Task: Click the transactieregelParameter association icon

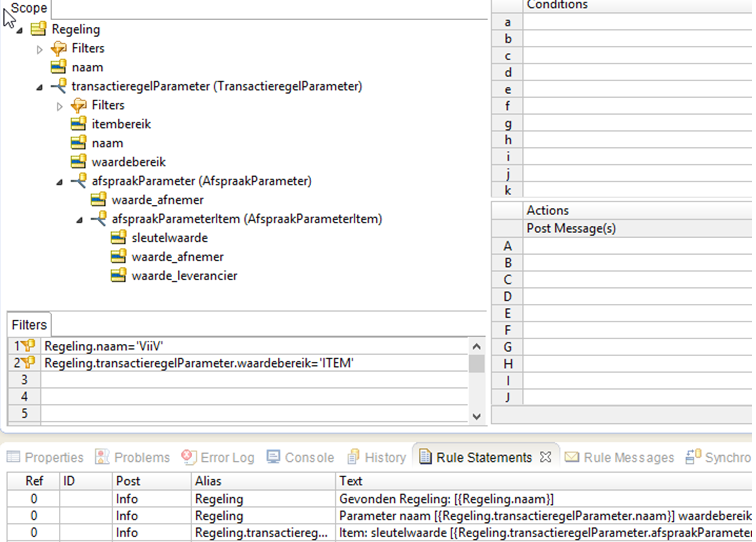Action: click(x=59, y=86)
